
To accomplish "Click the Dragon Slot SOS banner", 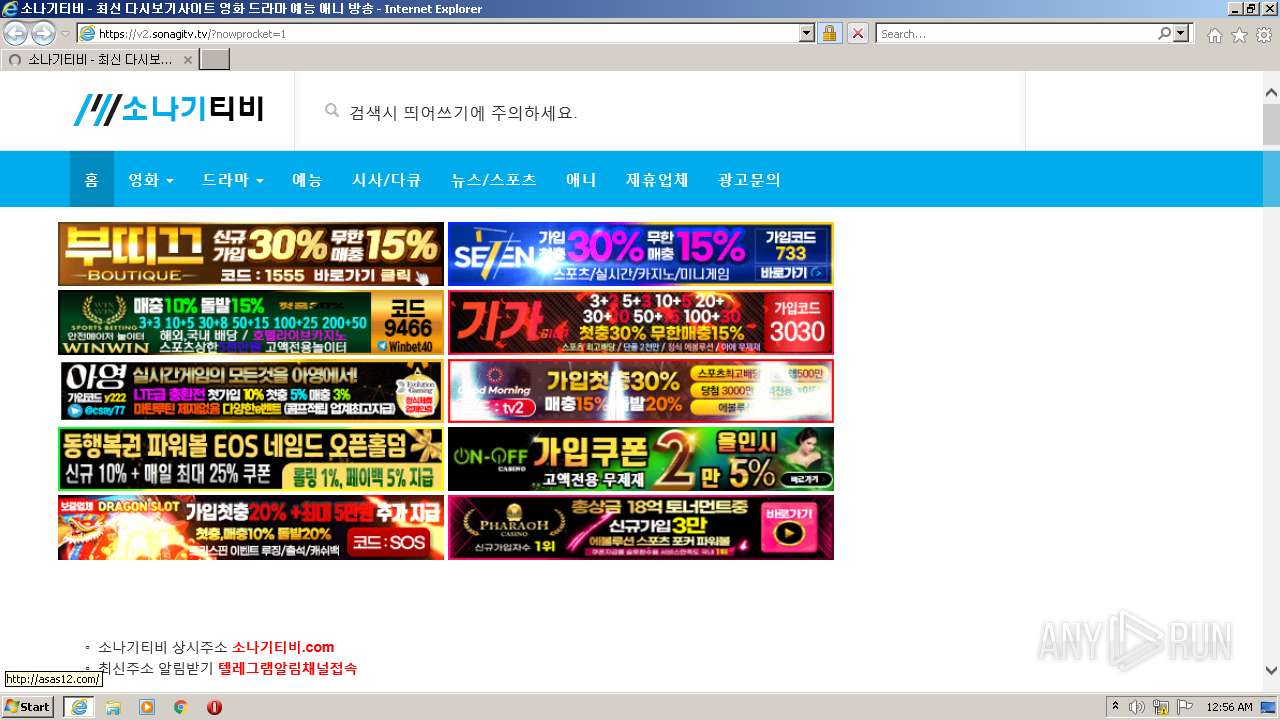I will pos(251,527).
